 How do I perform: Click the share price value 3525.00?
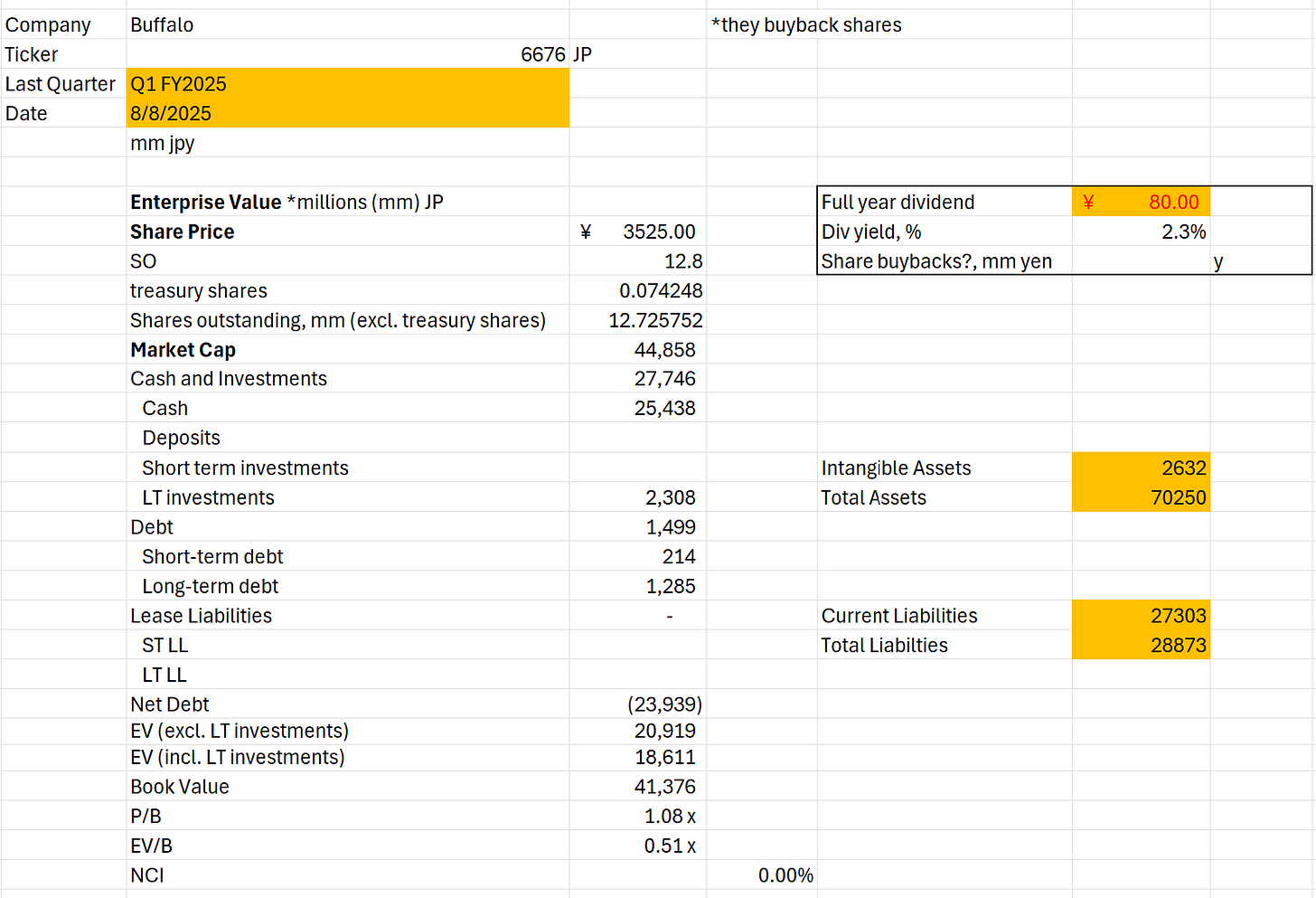[659, 232]
